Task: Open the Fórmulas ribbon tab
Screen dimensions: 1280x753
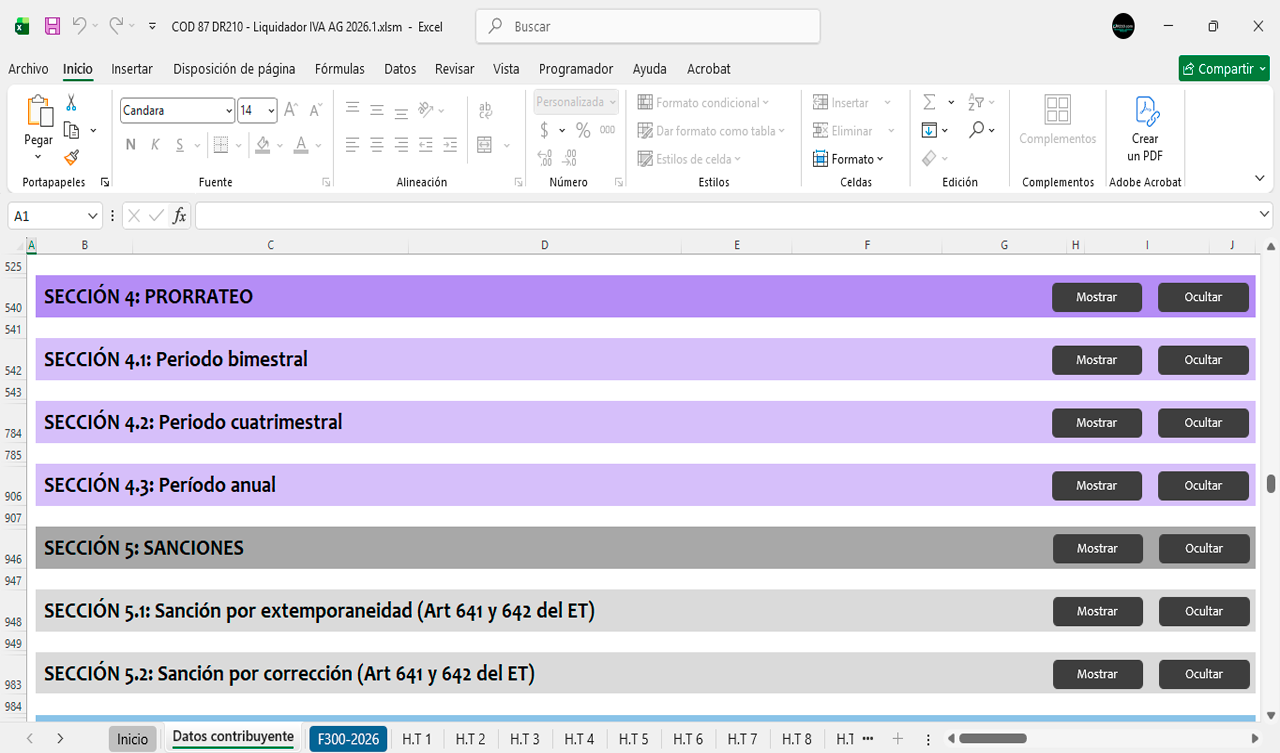Action: (x=339, y=69)
